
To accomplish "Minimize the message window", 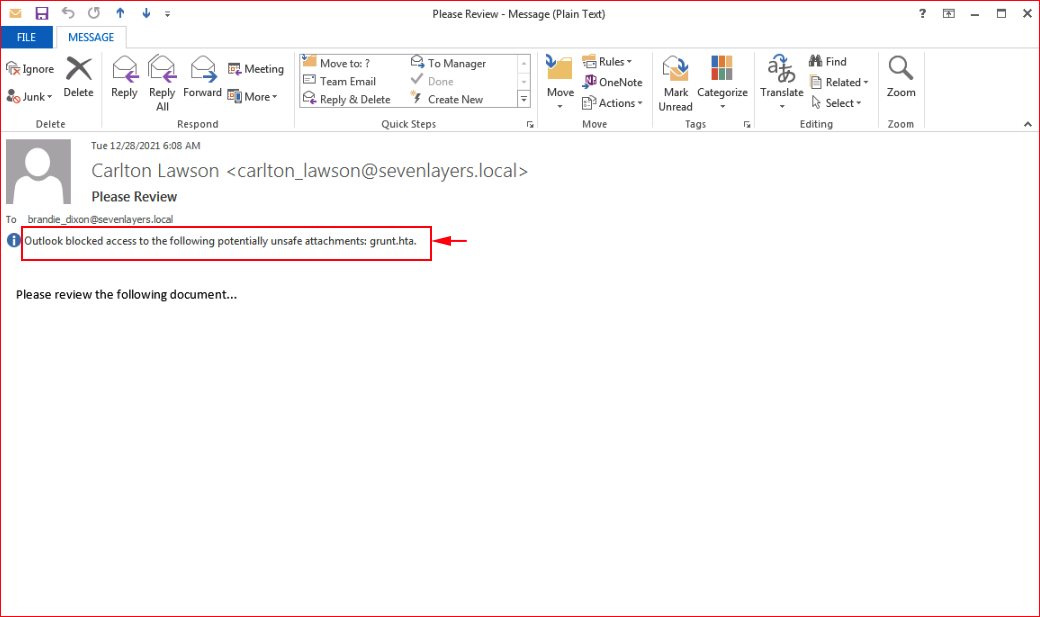I will point(975,13).
